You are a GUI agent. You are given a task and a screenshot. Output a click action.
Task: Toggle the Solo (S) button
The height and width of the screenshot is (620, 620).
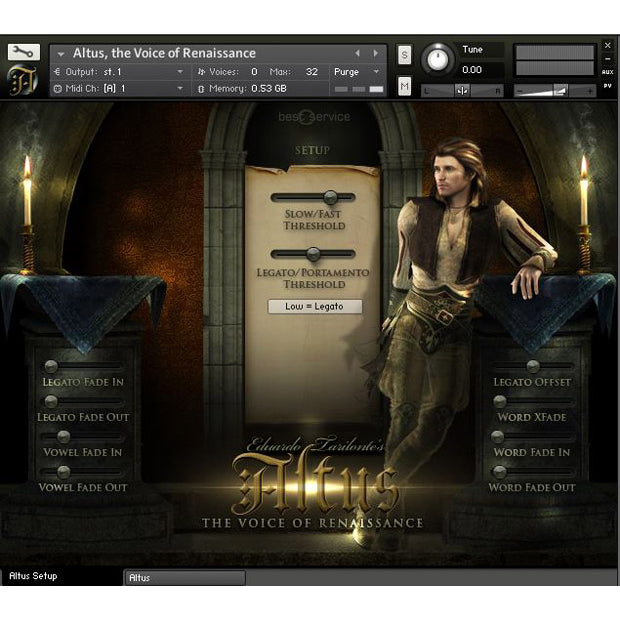pyautogui.click(x=404, y=54)
